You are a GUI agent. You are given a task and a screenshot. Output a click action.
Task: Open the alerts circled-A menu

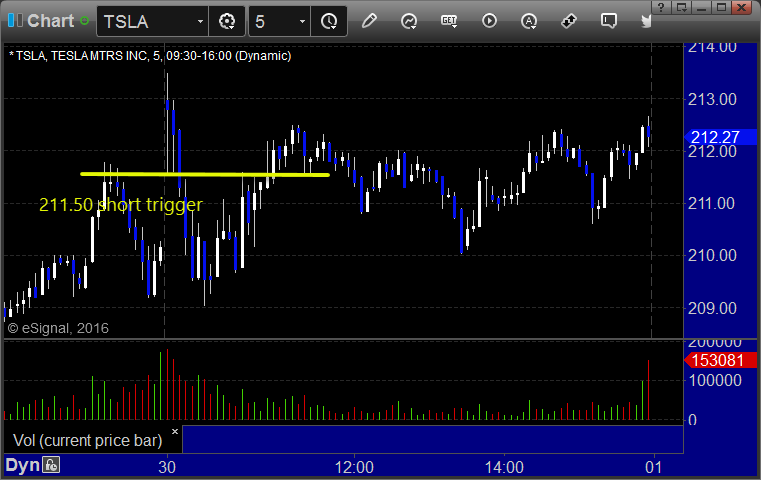tap(529, 21)
